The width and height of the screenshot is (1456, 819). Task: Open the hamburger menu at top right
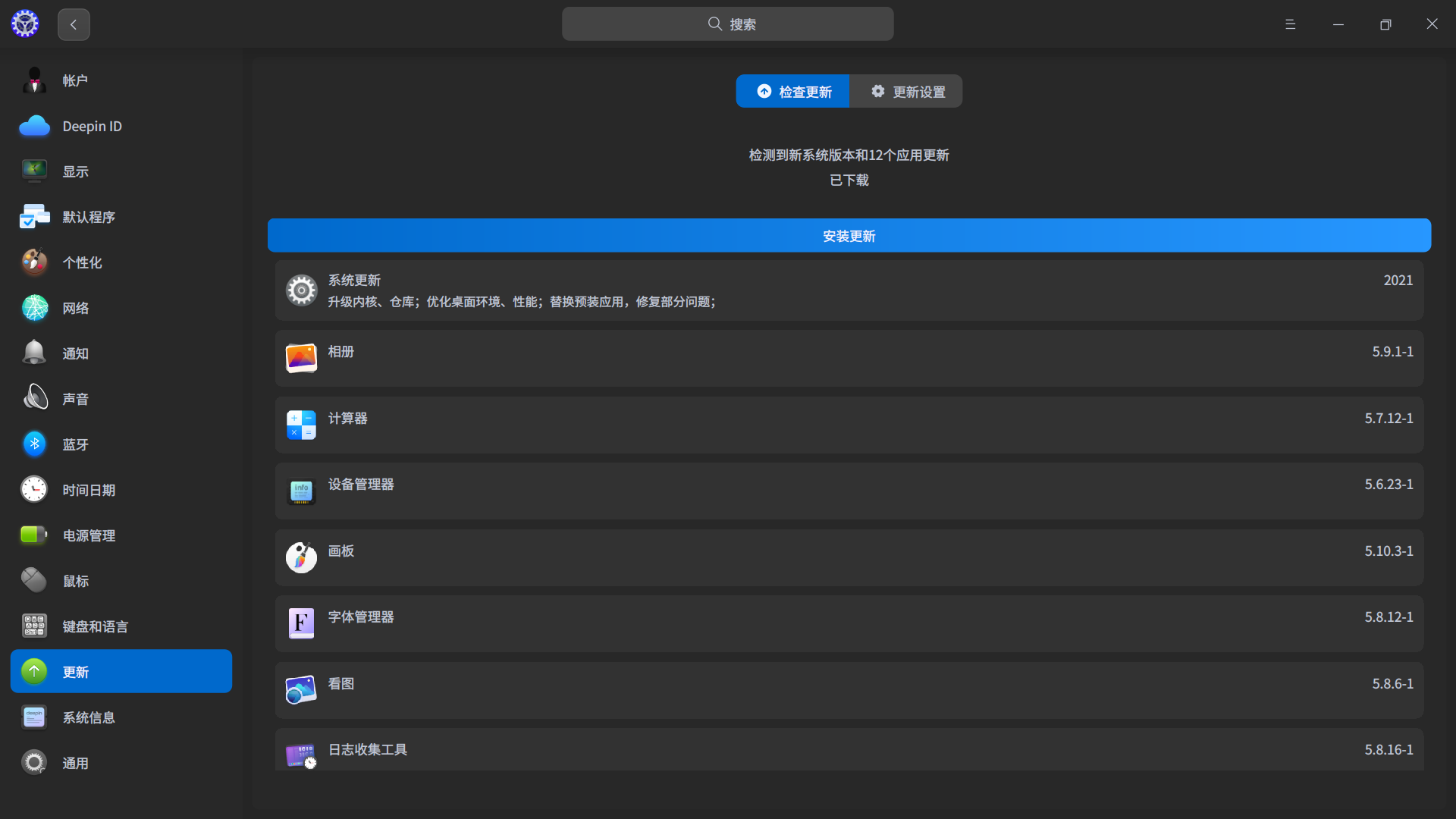point(1290,24)
